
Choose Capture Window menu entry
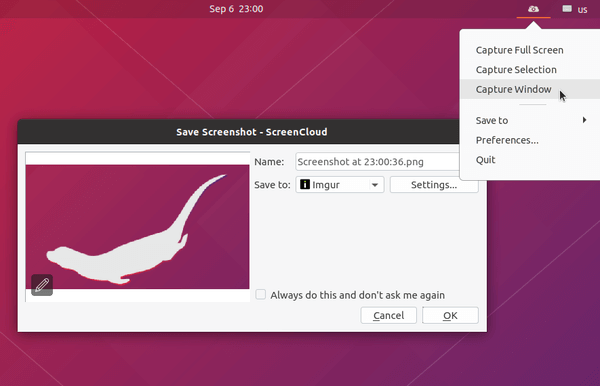pos(513,89)
